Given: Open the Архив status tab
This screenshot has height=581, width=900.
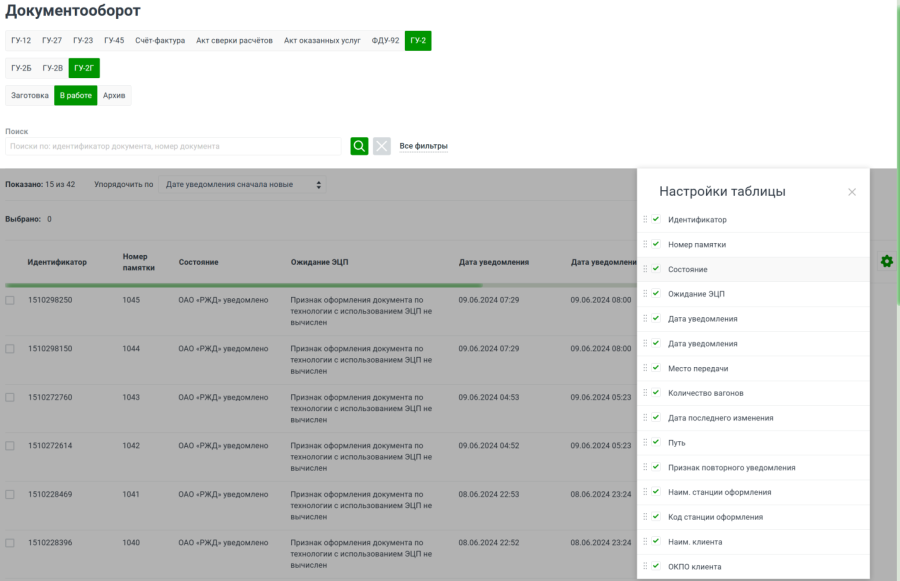Looking at the screenshot, I should (114, 96).
